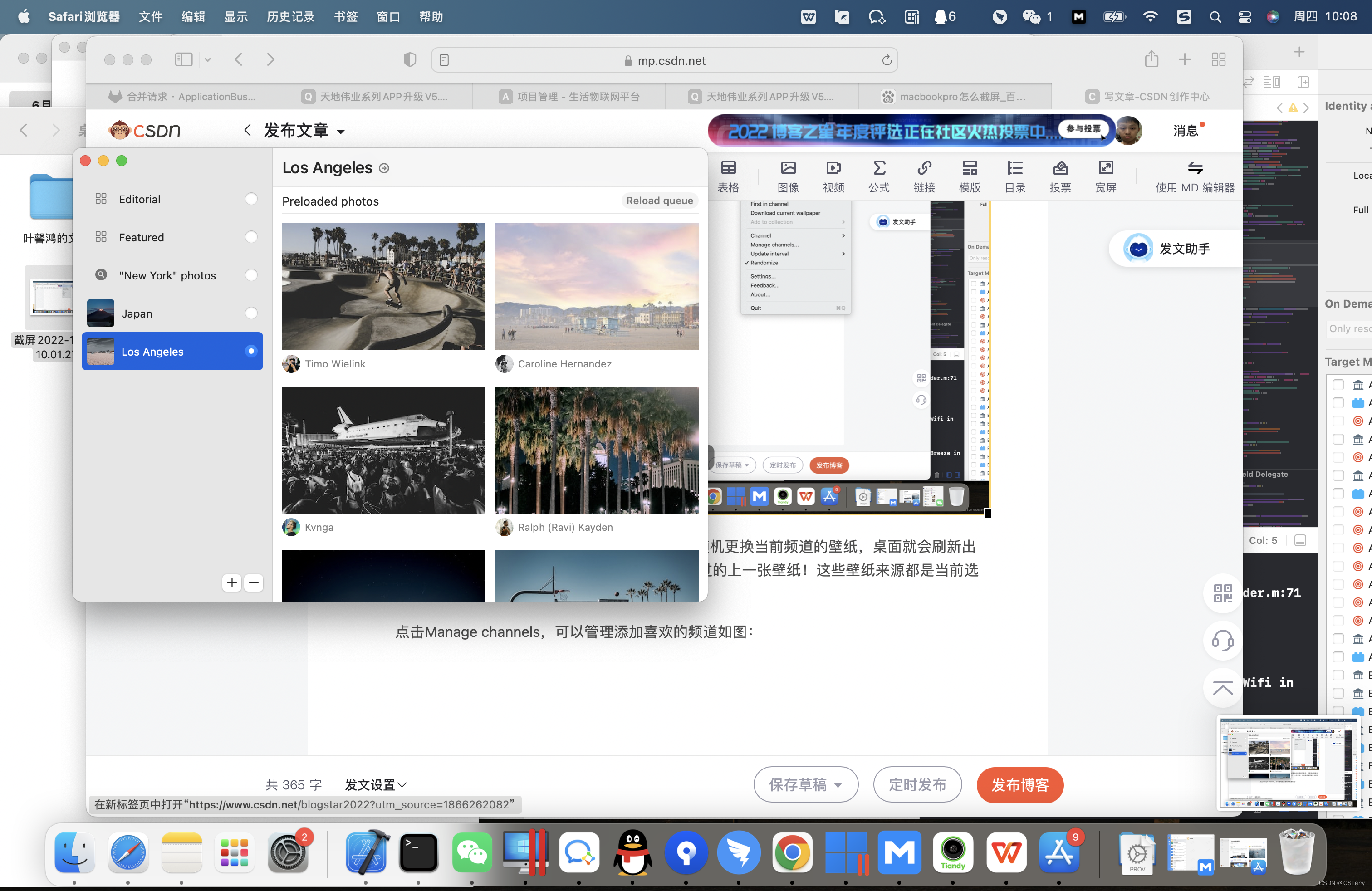Open Safari share icon
1372x891 pixels.
[x=1151, y=59]
